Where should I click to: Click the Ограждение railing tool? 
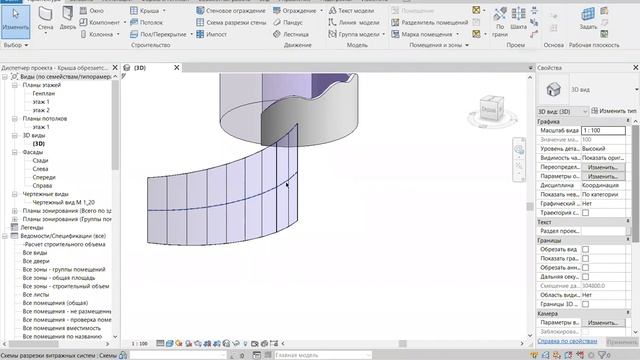[294, 10]
